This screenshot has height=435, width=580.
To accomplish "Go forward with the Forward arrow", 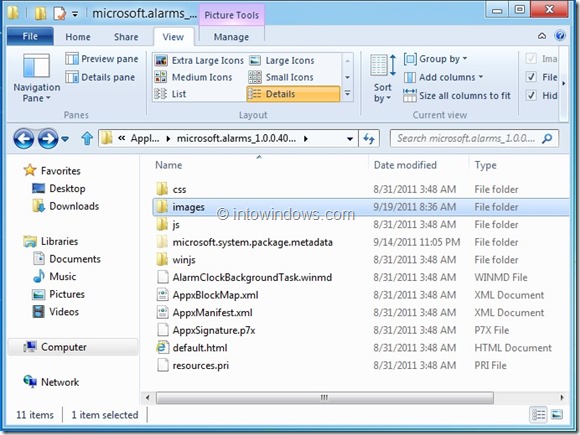I will 48,139.
